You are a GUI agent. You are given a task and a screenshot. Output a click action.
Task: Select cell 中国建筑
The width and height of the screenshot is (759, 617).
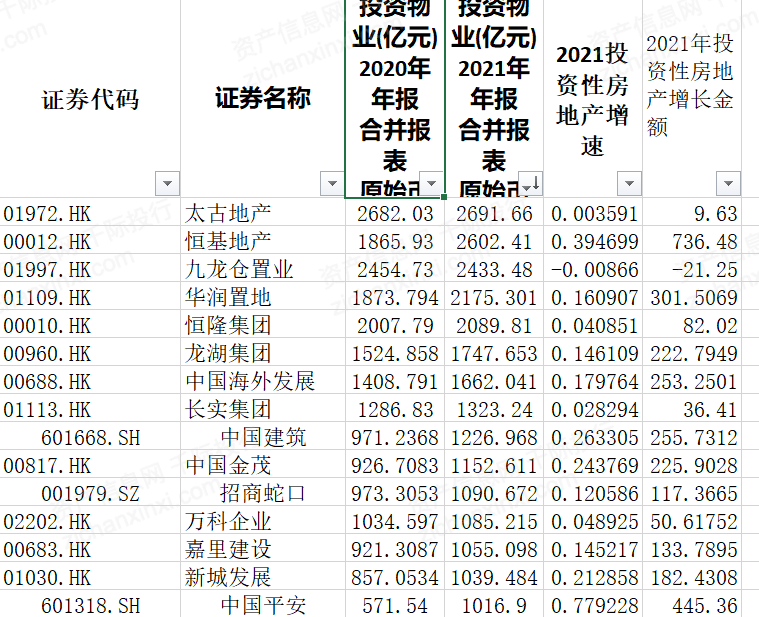(263, 436)
